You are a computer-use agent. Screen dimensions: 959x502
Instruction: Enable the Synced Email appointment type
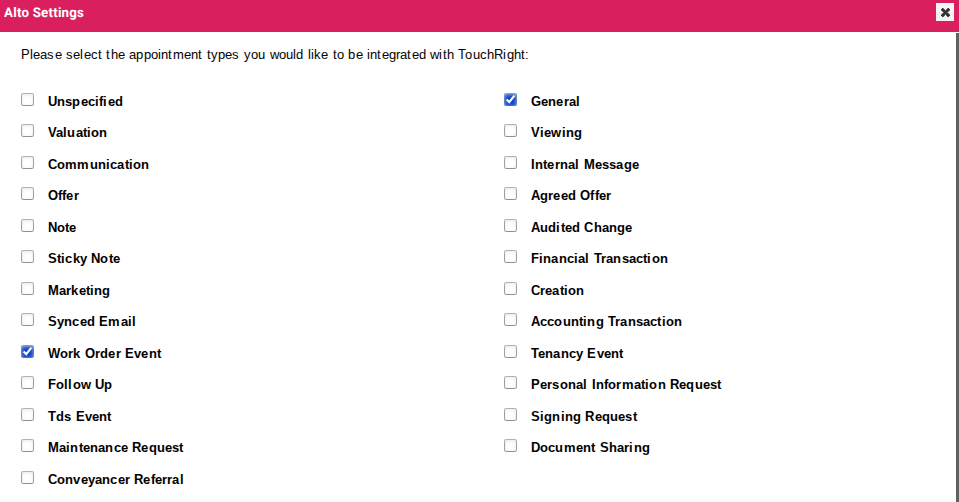pos(28,320)
